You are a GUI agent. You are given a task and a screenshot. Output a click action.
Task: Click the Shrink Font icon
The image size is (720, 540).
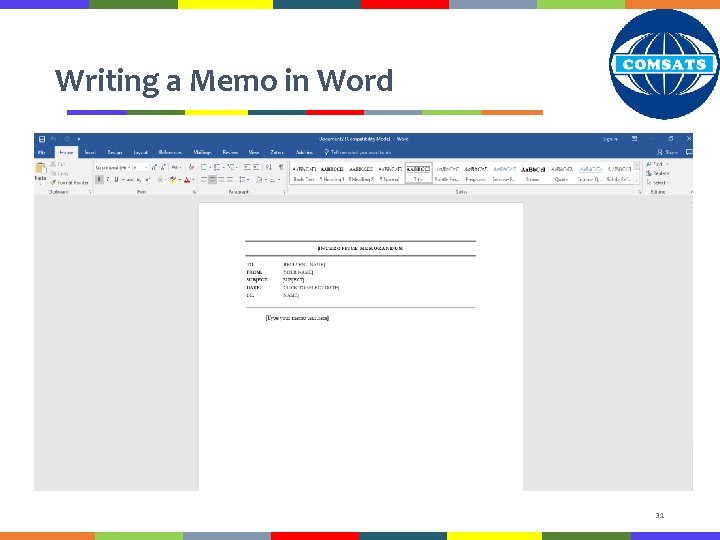pyautogui.click(x=163, y=168)
